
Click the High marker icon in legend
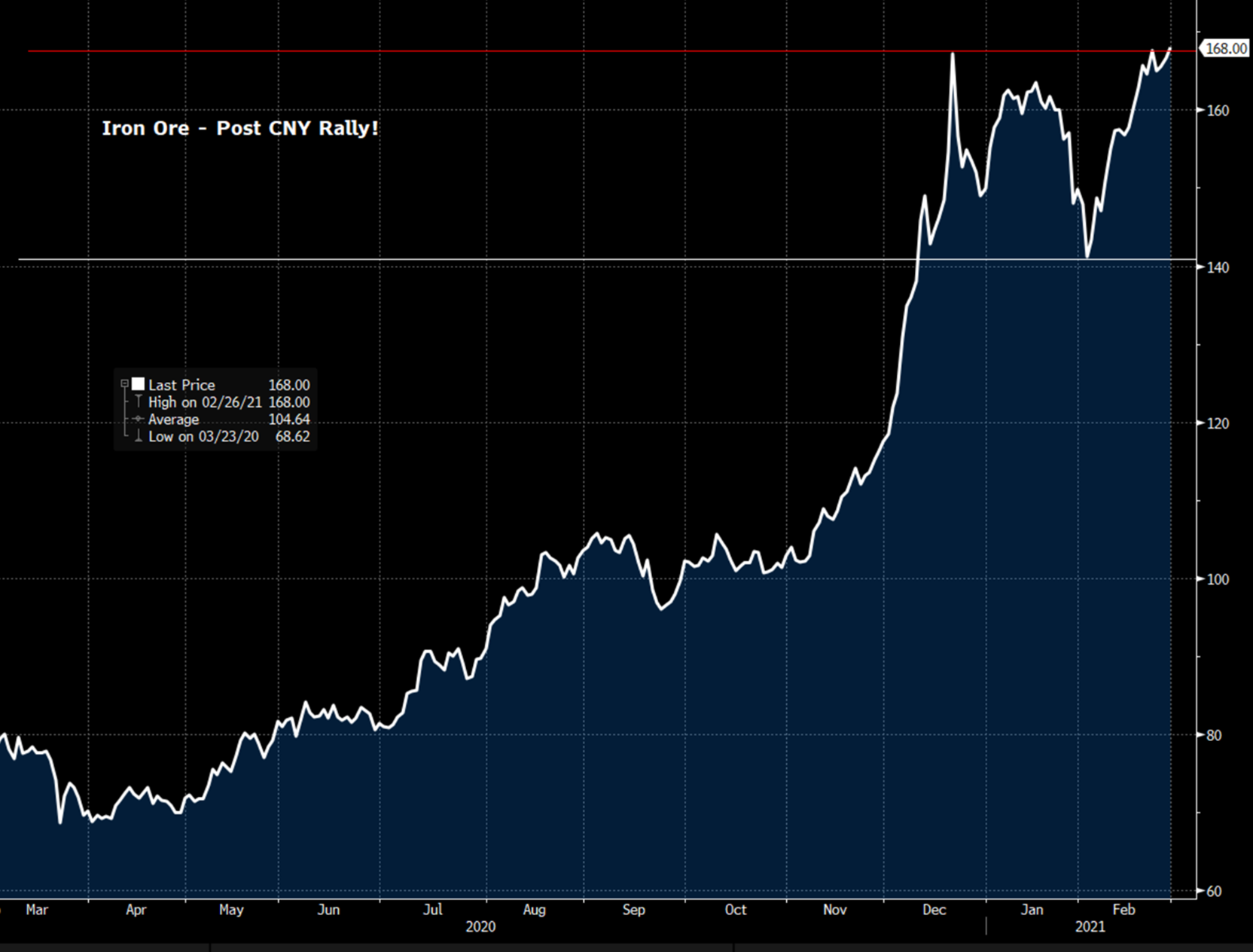139,401
